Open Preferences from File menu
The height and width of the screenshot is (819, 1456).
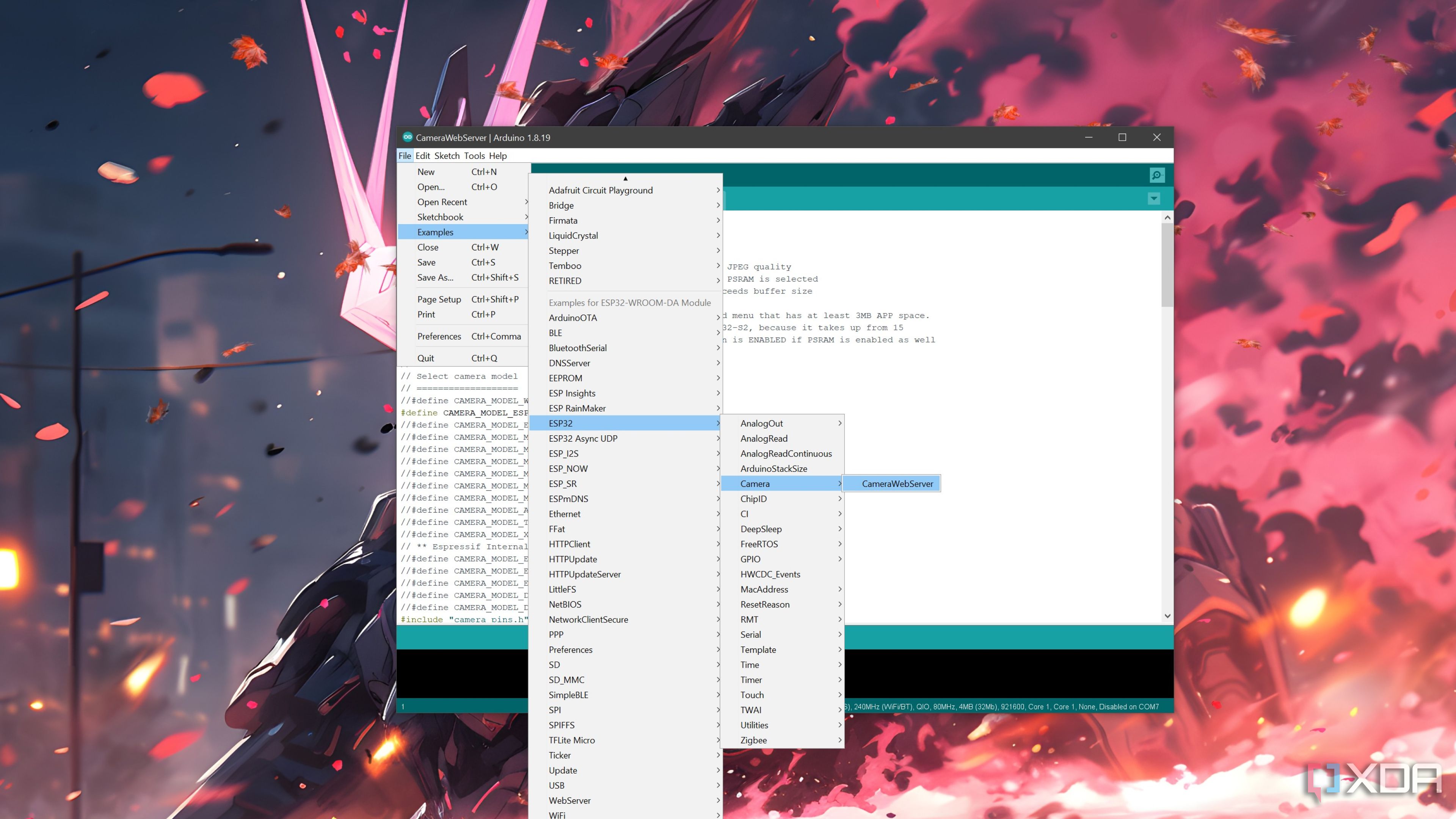click(463, 336)
